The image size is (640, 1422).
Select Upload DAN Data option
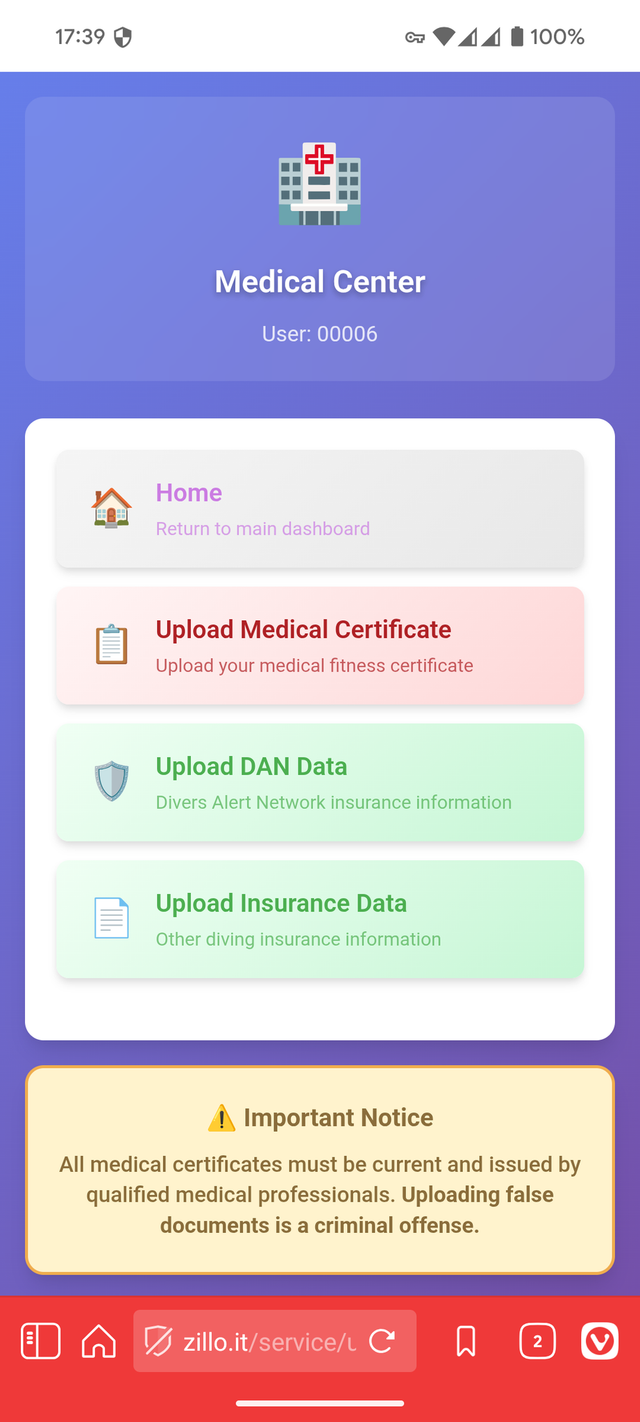coord(320,782)
